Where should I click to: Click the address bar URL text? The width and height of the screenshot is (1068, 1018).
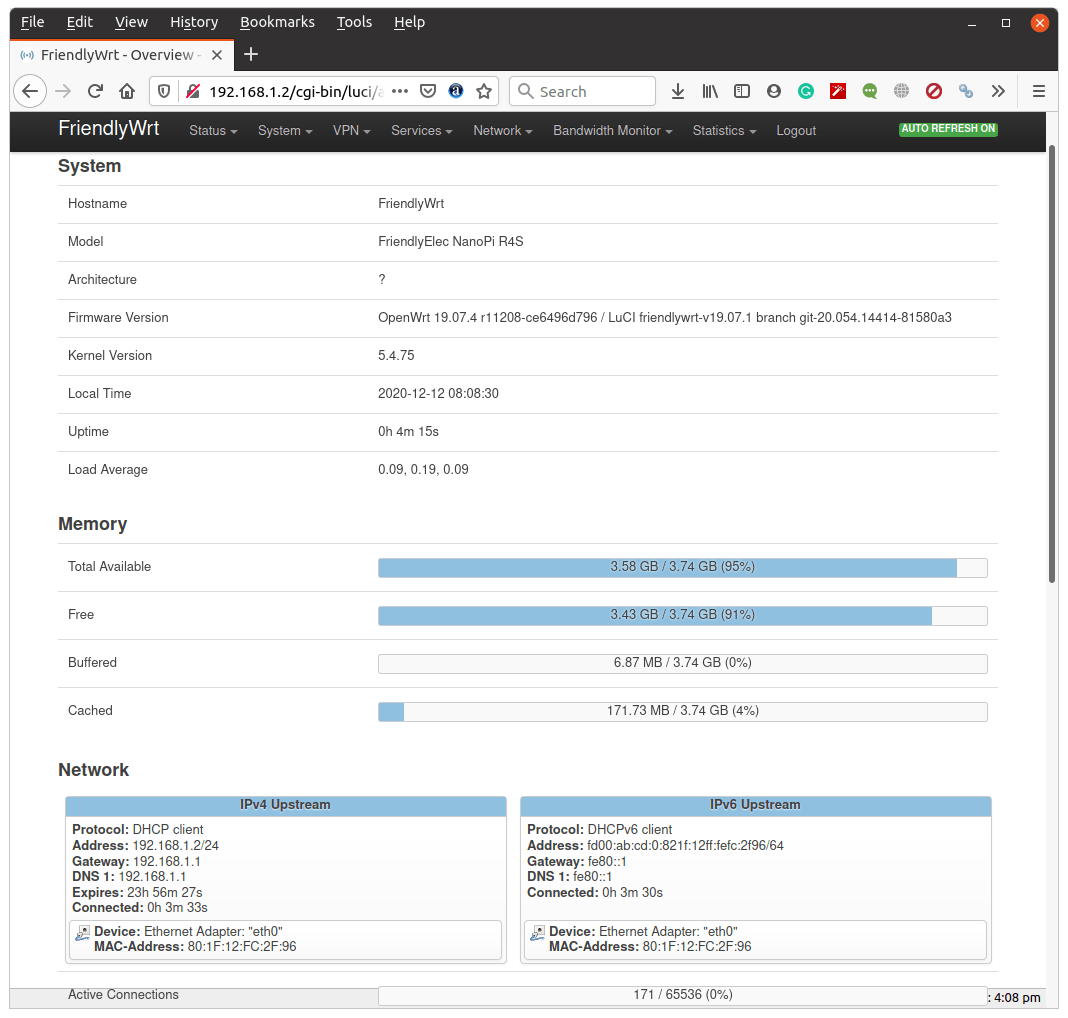coord(296,91)
